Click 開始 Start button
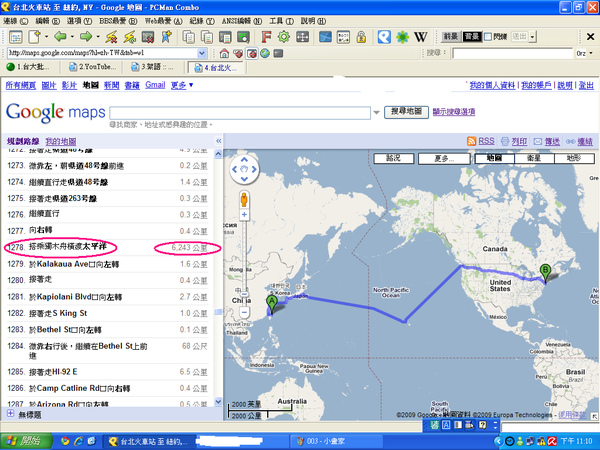 [x=26, y=441]
